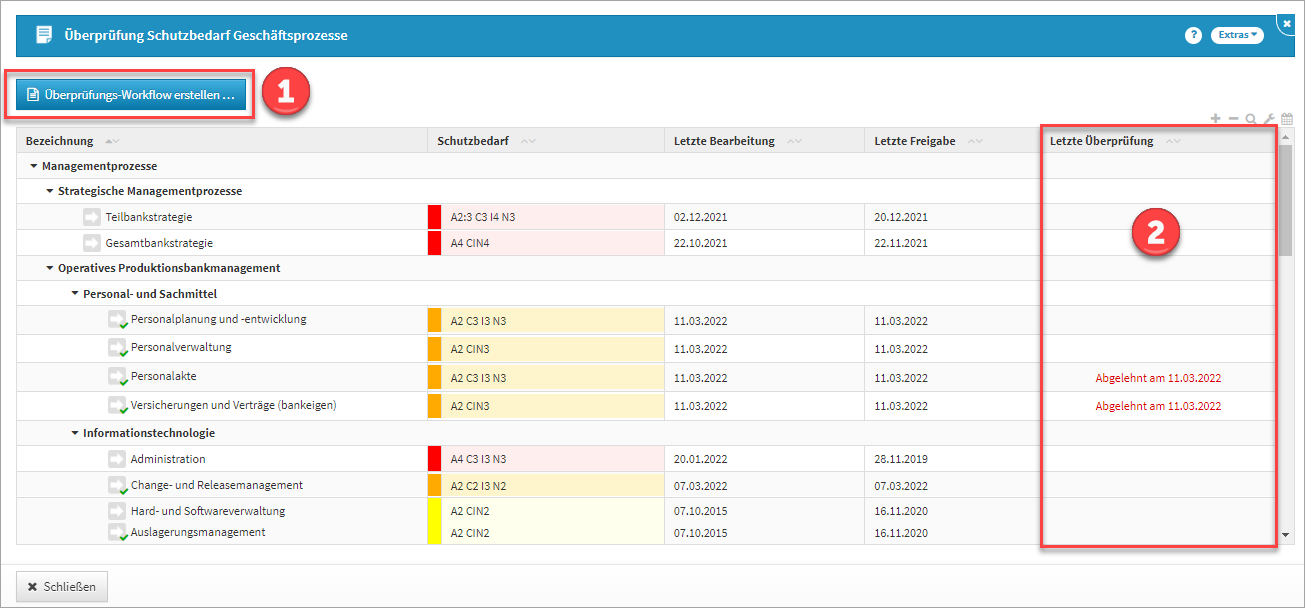
Task: Close the dialog with the corner X
Action: point(1287,23)
